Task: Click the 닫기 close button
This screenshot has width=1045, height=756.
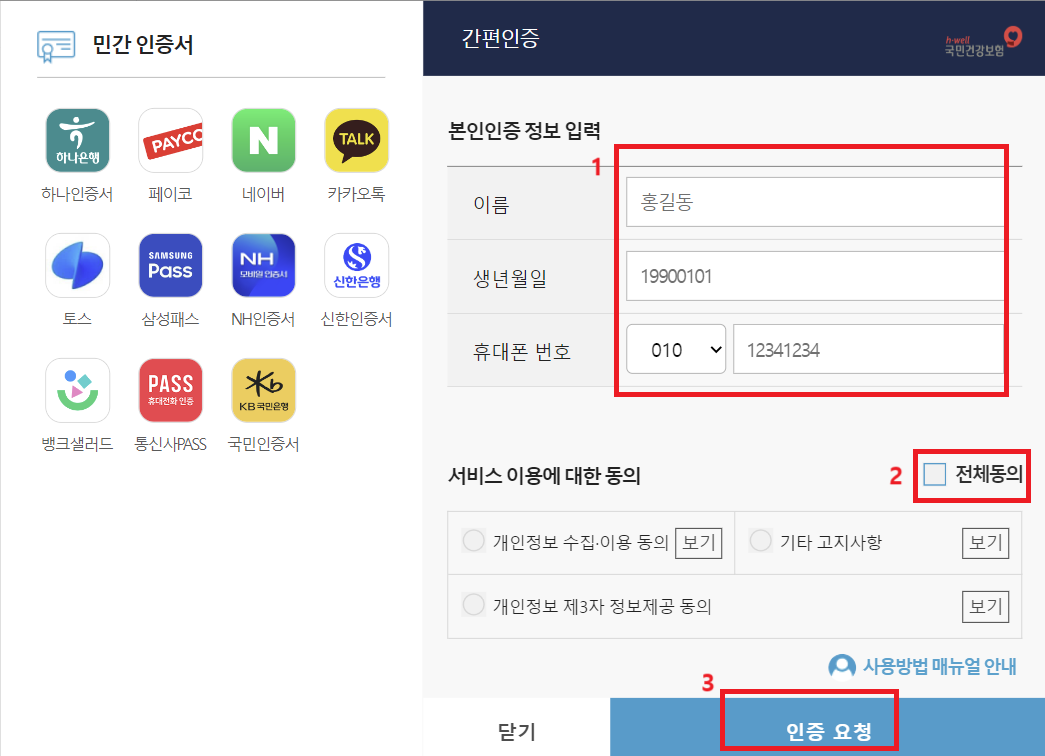Action: (x=517, y=731)
